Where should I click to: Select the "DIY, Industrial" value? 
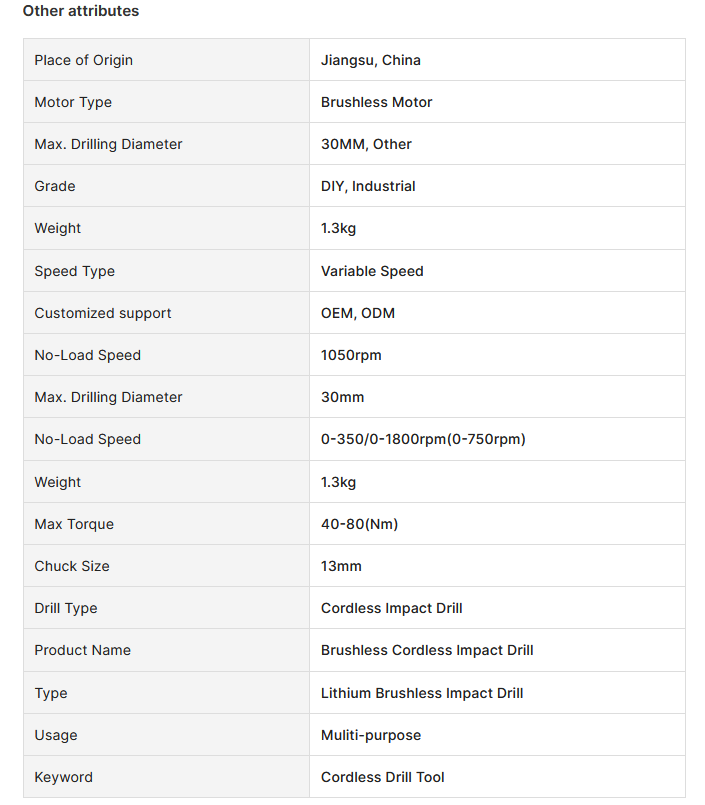click(368, 186)
